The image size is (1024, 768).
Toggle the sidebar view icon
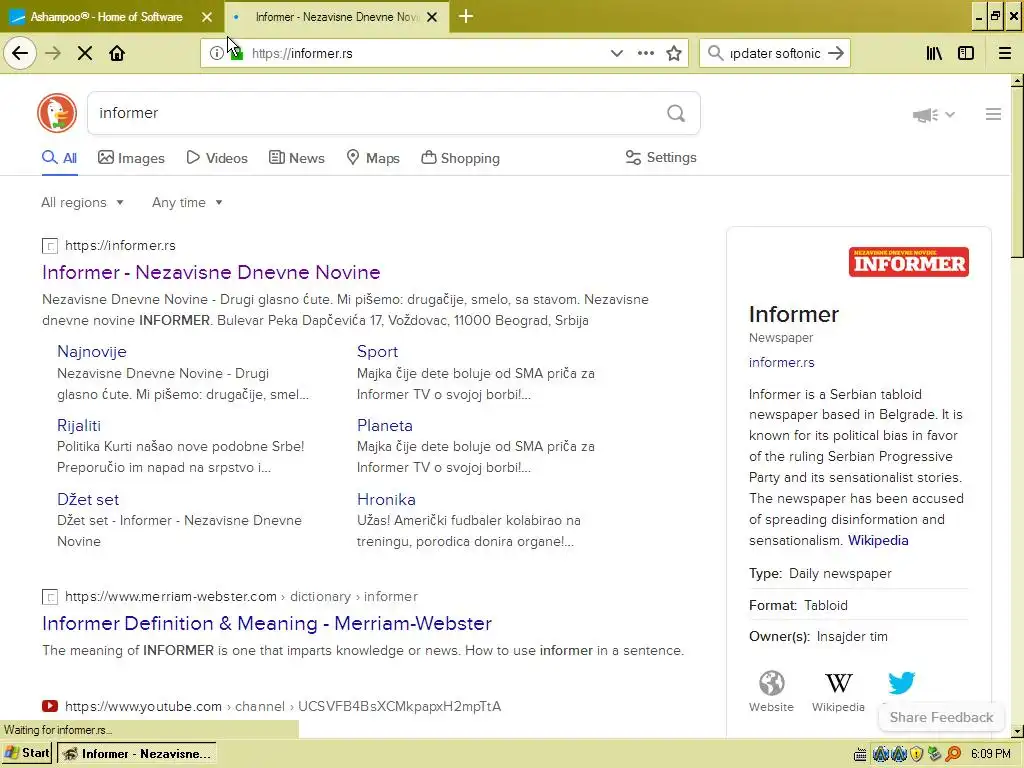(x=966, y=53)
